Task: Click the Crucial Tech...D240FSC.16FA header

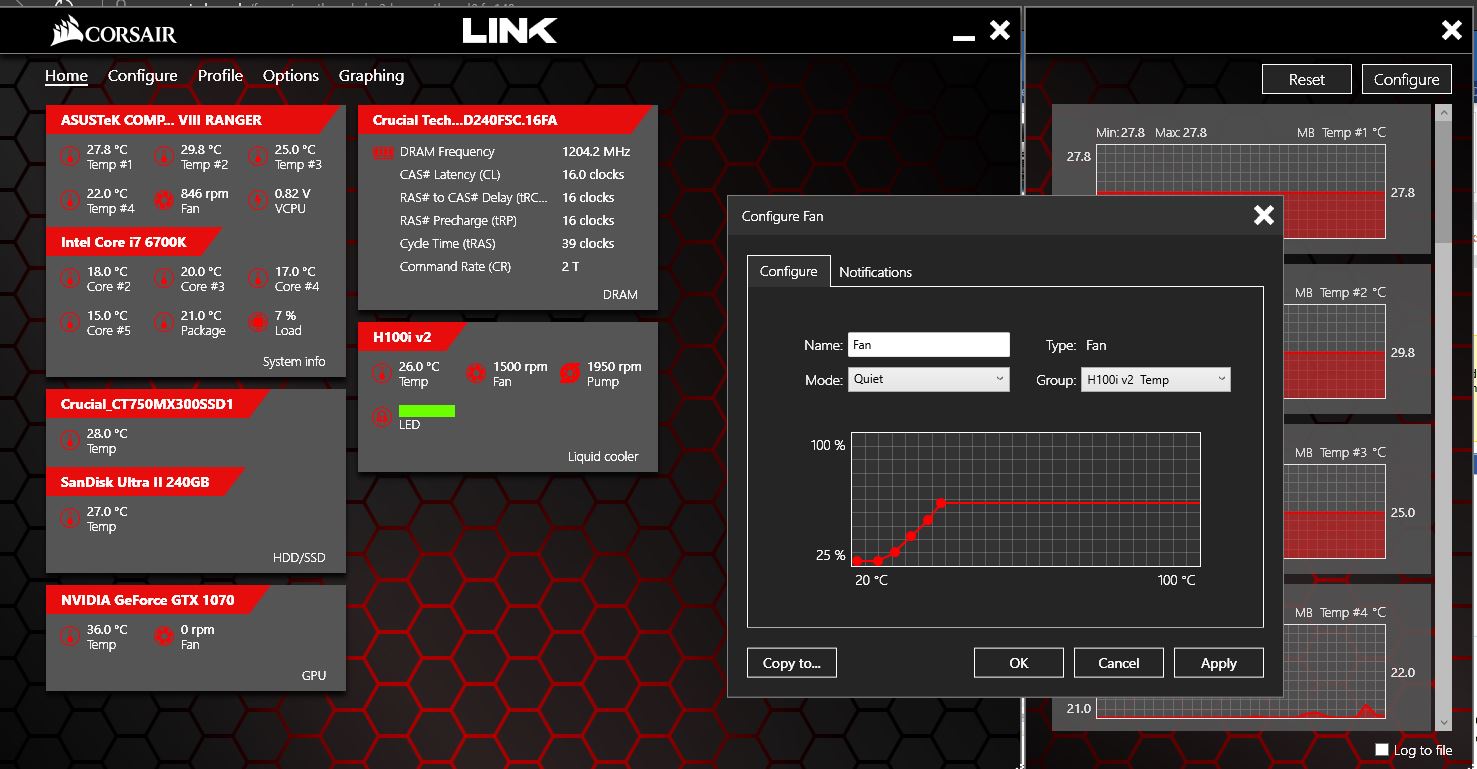Action: point(465,120)
